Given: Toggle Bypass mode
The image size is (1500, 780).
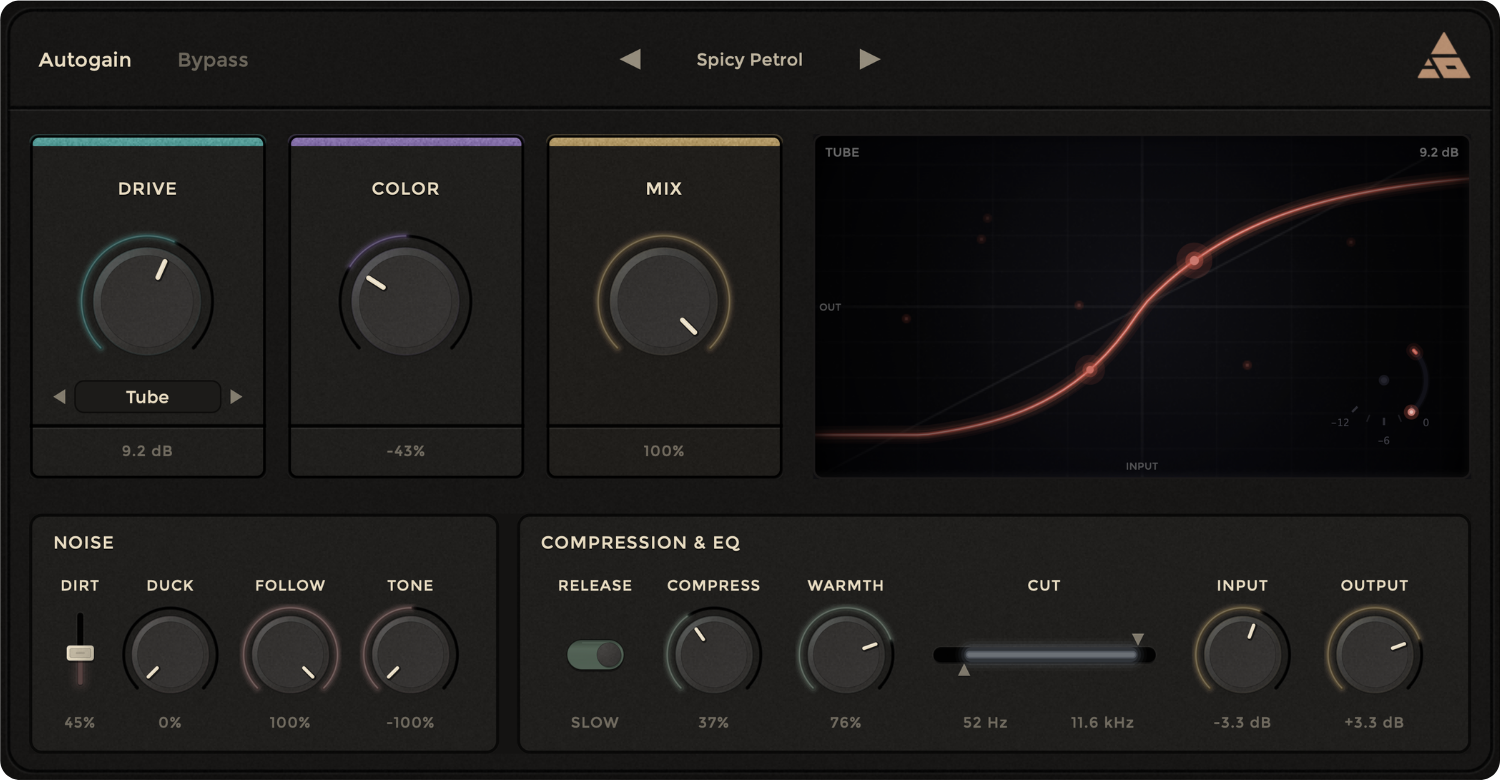Looking at the screenshot, I should click(x=212, y=60).
